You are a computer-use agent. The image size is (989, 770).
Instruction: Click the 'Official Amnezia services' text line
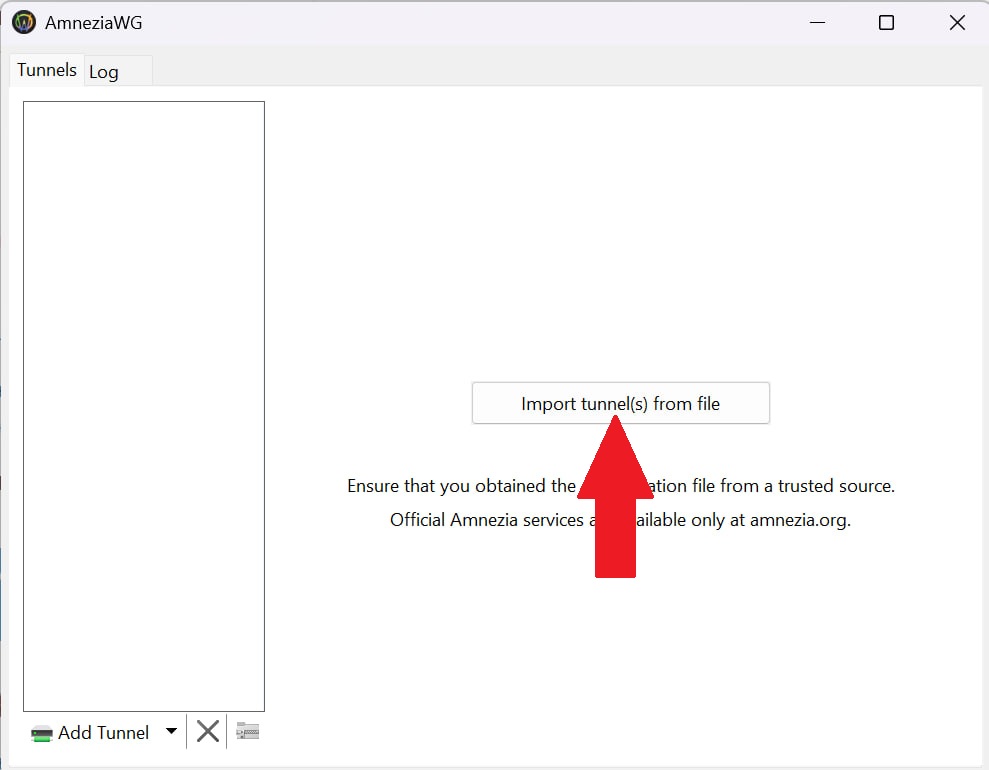tap(621, 520)
